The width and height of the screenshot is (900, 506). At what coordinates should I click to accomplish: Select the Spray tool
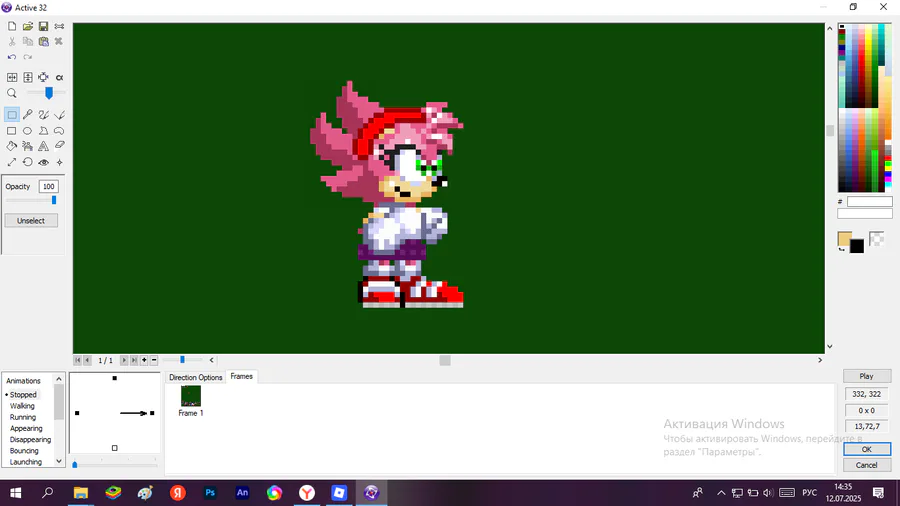point(28,146)
